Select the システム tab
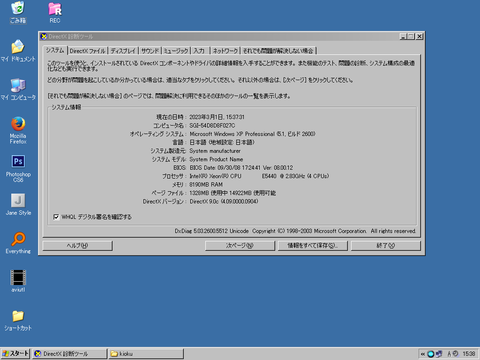This screenshot has height=360, width=480. pyautogui.click(x=55, y=50)
